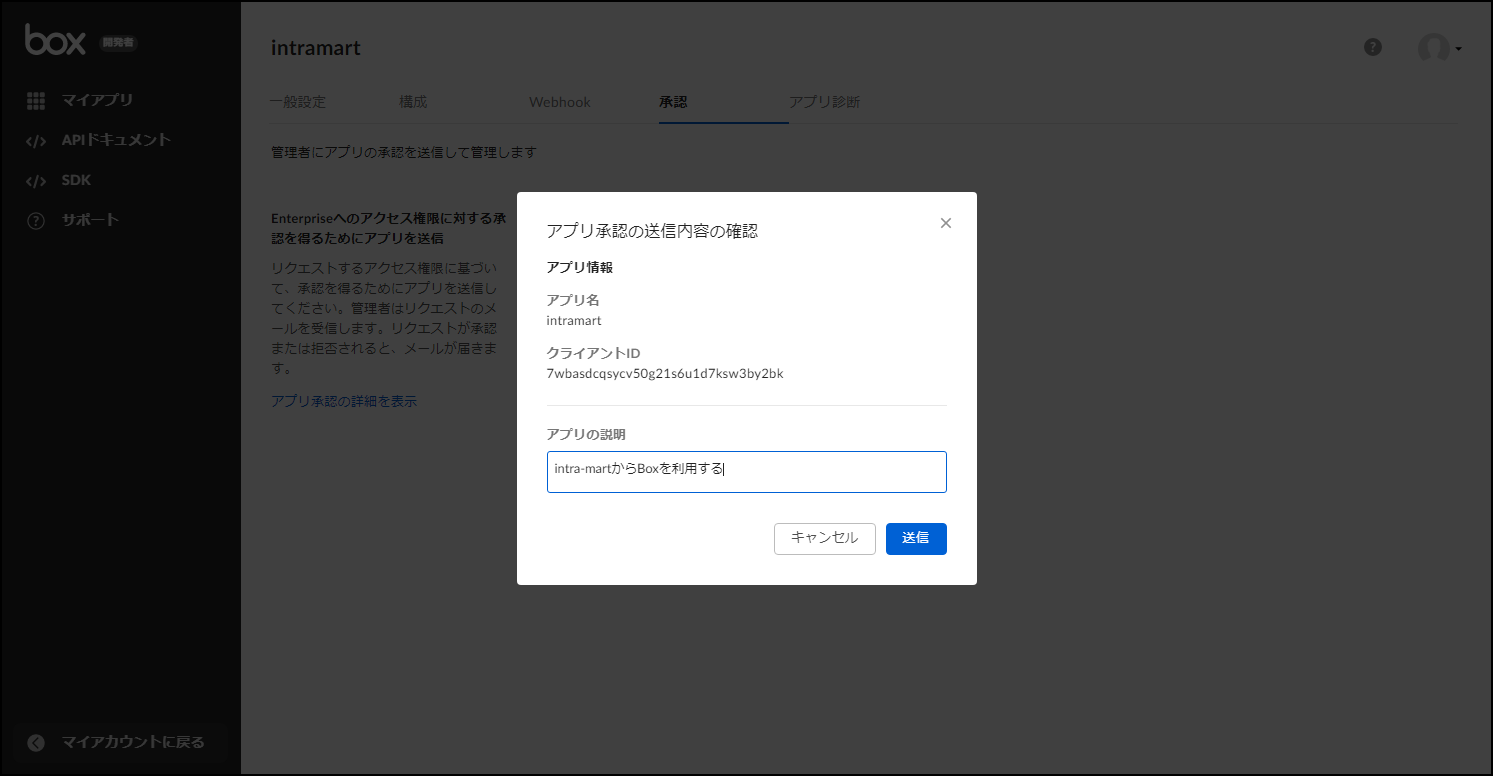Focus the アプリの説明 text field
Screen dimensions: 1493x776
coord(747,472)
